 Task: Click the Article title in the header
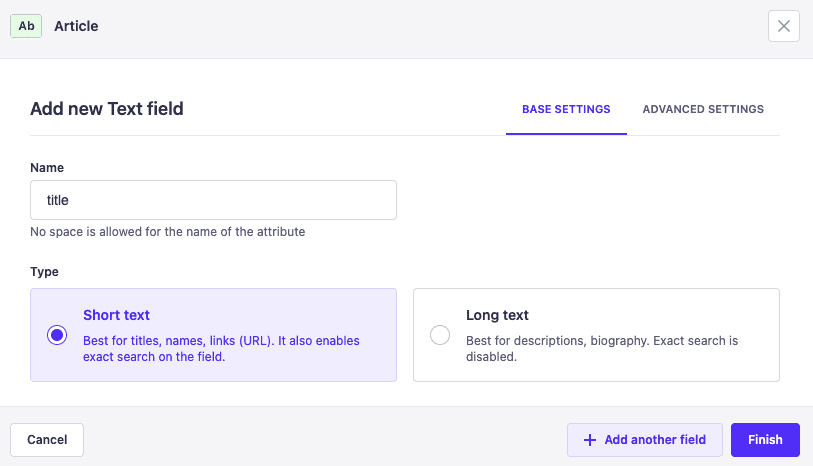pyautogui.click(x=76, y=26)
